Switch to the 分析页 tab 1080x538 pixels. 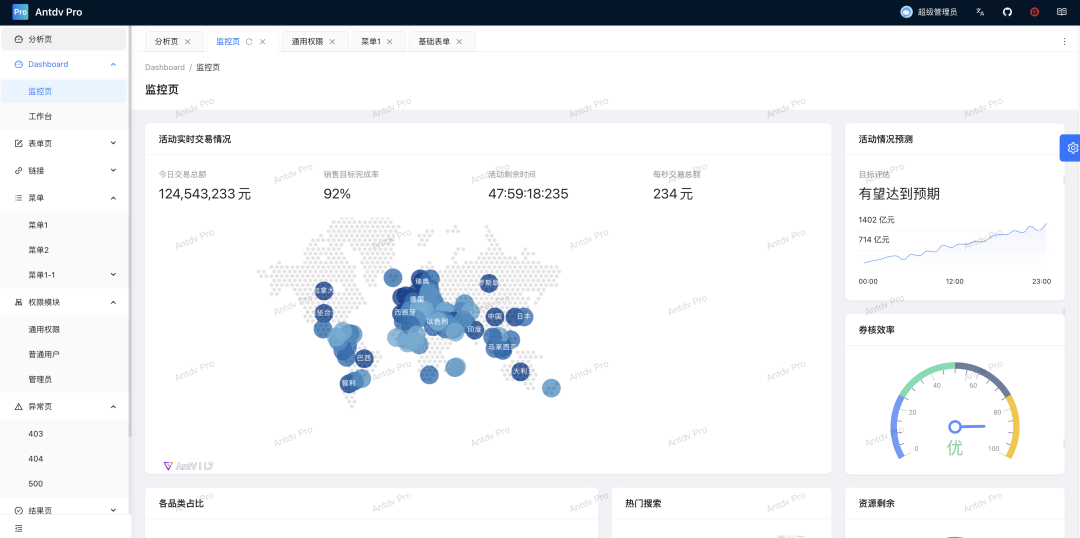click(167, 41)
